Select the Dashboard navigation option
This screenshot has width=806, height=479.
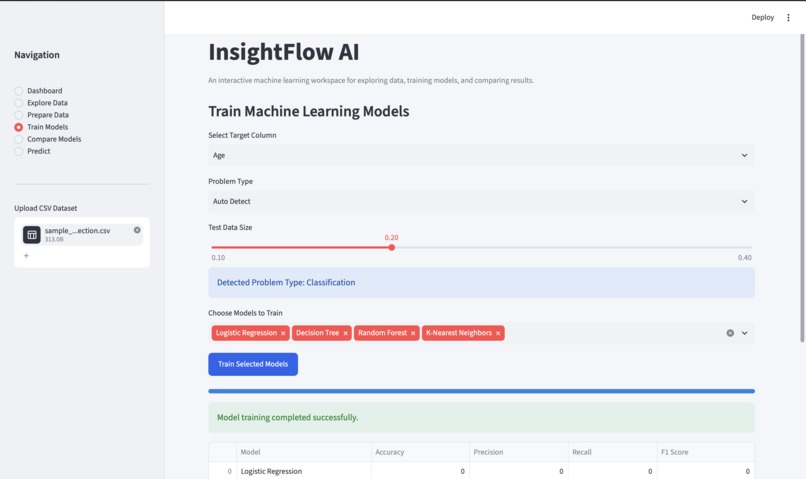(39, 90)
